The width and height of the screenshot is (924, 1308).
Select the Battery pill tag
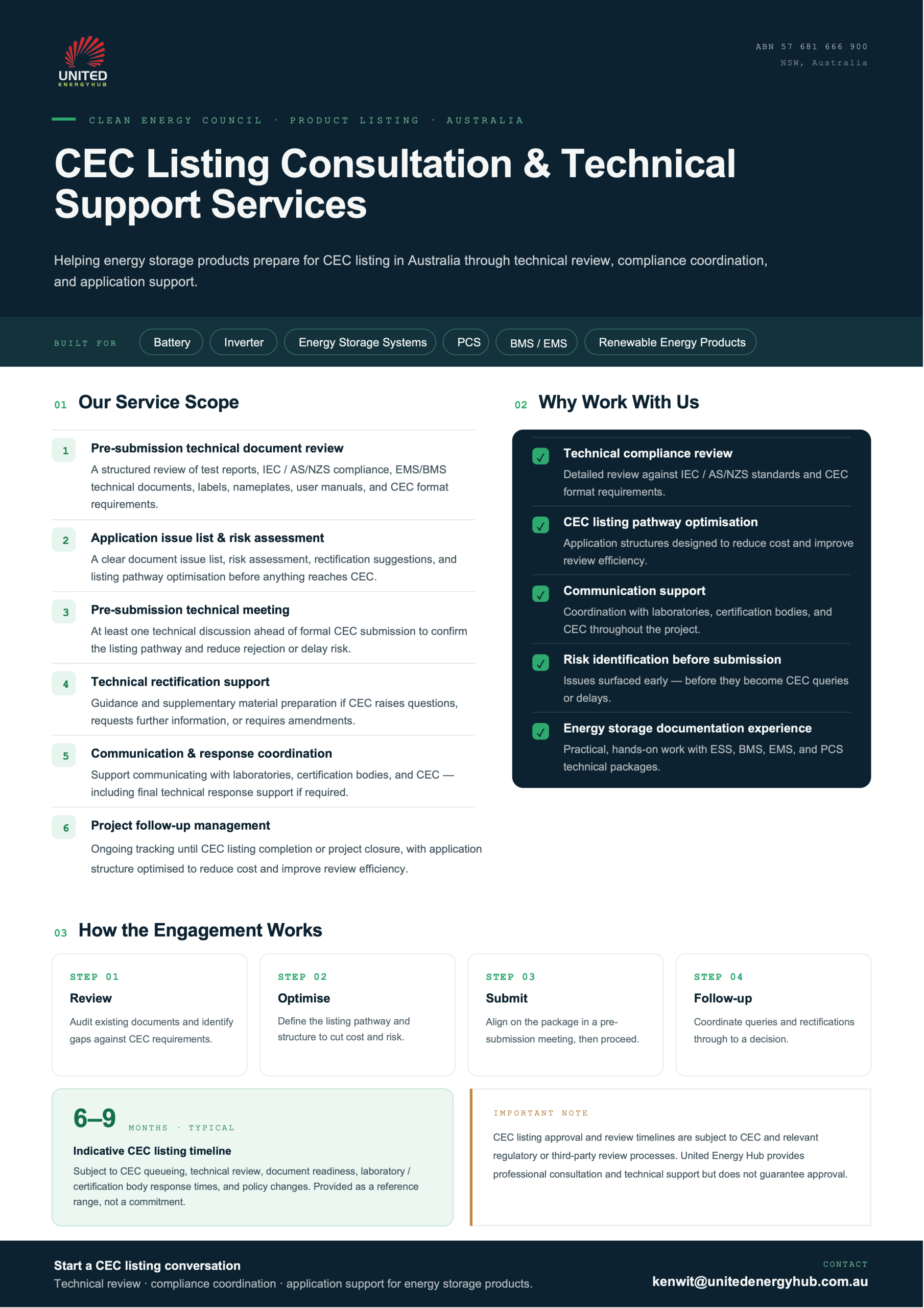(x=172, y=342)
